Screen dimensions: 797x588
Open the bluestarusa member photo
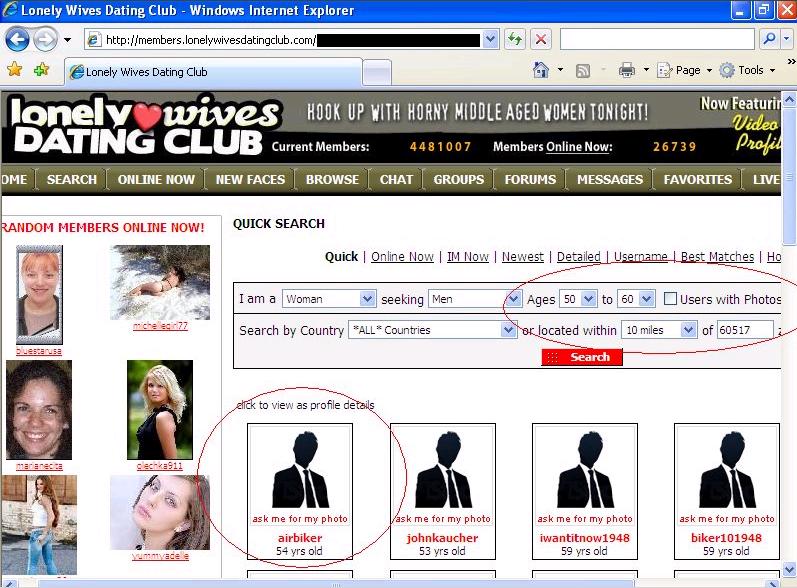(x=39, y=294)
